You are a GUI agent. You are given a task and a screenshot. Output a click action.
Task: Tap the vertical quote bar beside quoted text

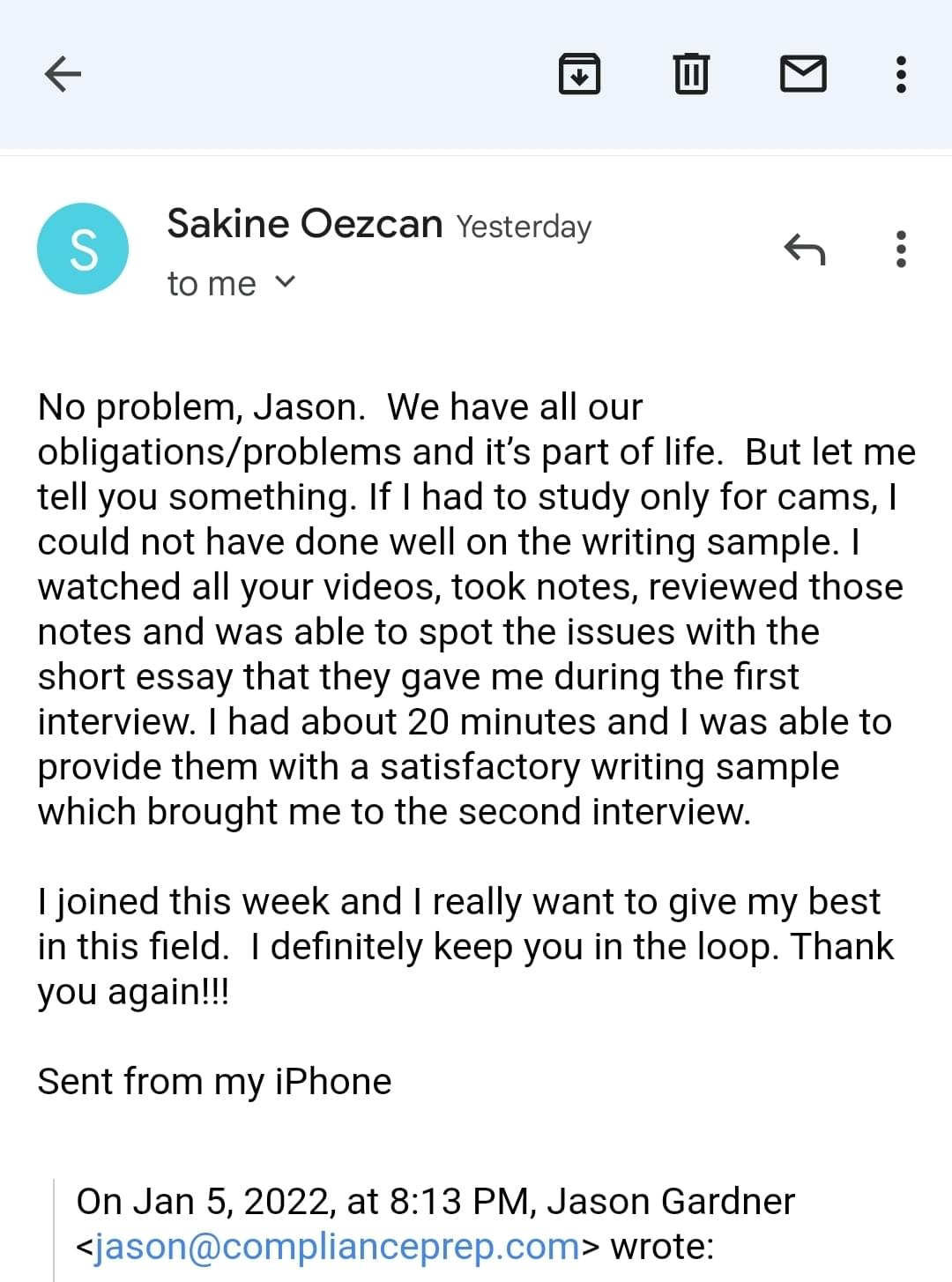tap(55, 1230)
